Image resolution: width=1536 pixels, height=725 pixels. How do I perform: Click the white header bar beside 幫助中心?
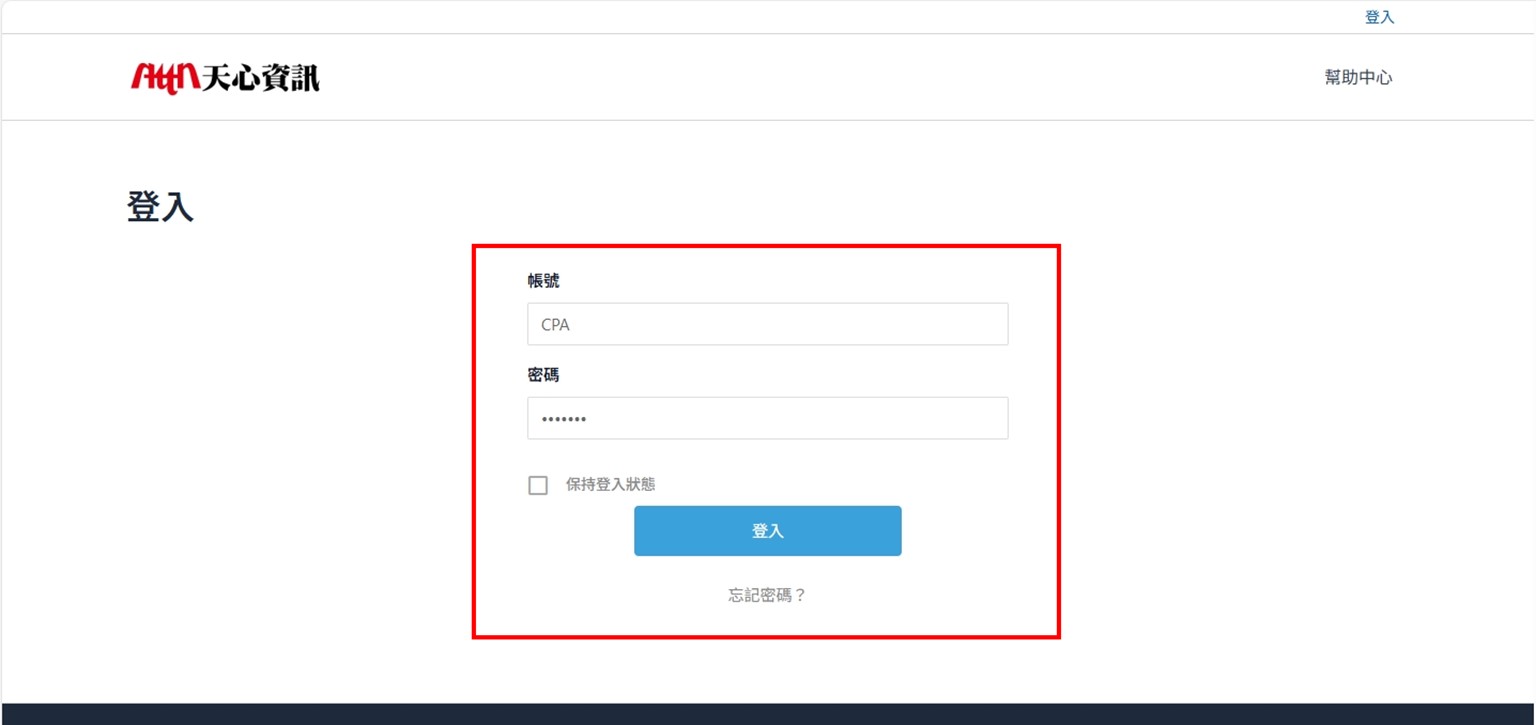pos(800,77)
